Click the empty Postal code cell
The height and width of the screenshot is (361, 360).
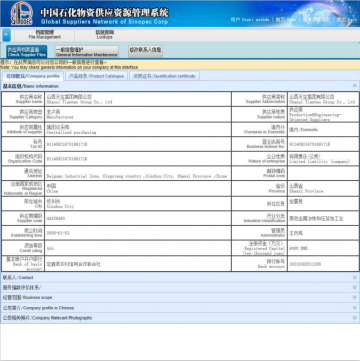coord(323,173)
